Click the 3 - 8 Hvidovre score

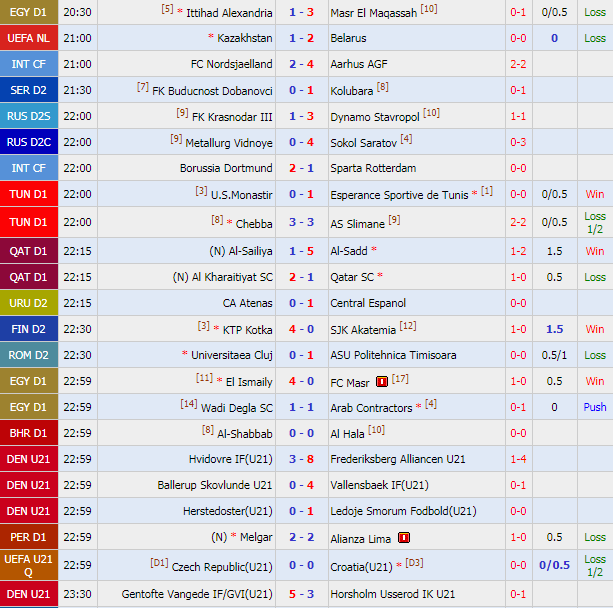point(301,459)
